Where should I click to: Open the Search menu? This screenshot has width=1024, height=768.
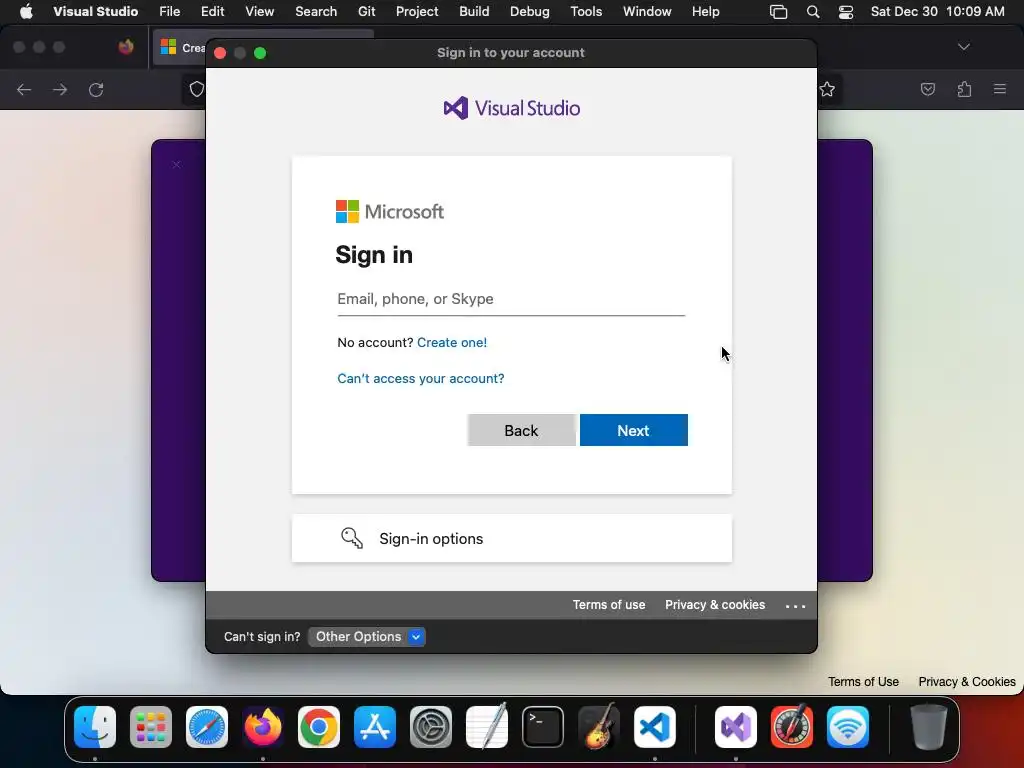pos(316,12)
